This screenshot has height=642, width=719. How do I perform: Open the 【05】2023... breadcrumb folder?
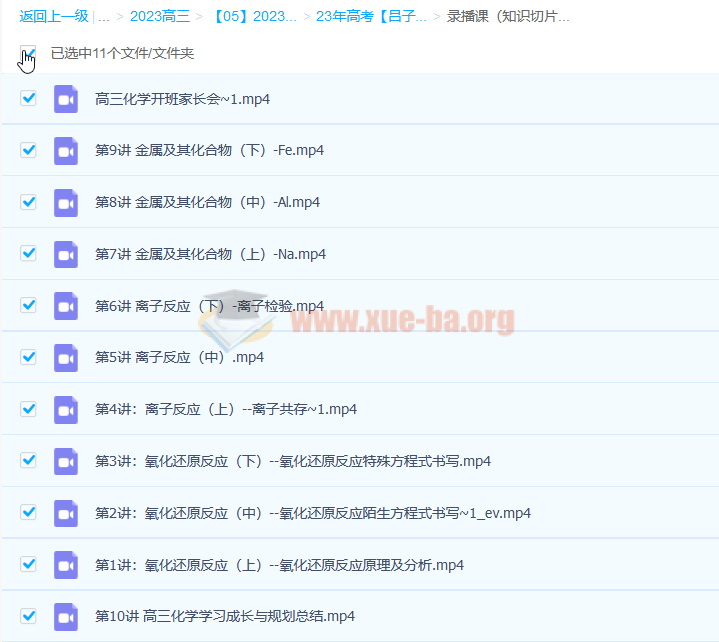[x=254, y=17]
